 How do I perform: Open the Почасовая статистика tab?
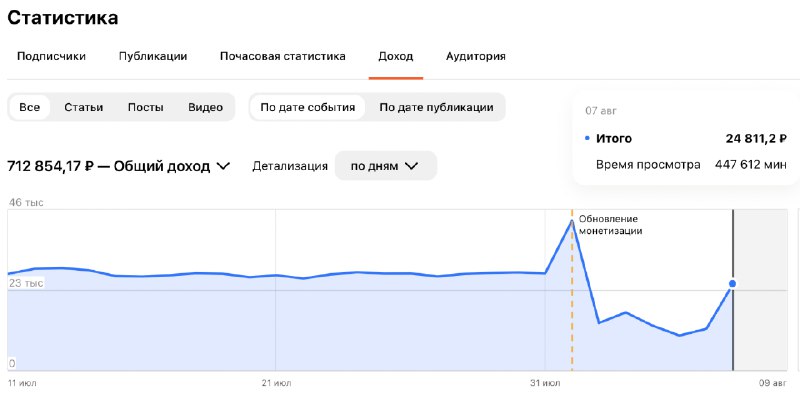[x=283, y=56]
